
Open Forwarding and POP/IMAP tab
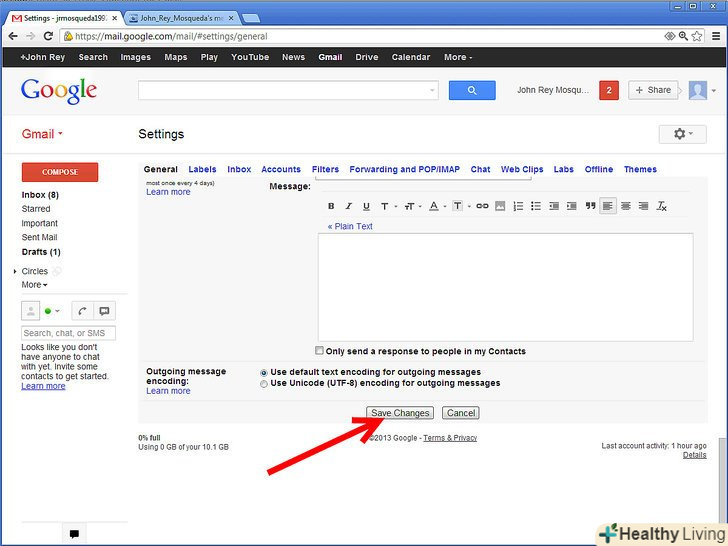[404, 169]
